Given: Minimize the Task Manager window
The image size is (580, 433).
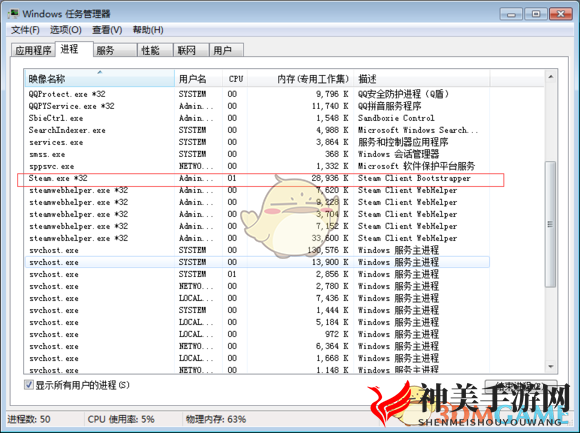Looking at the screenshot, I should (x=512, y=14).
